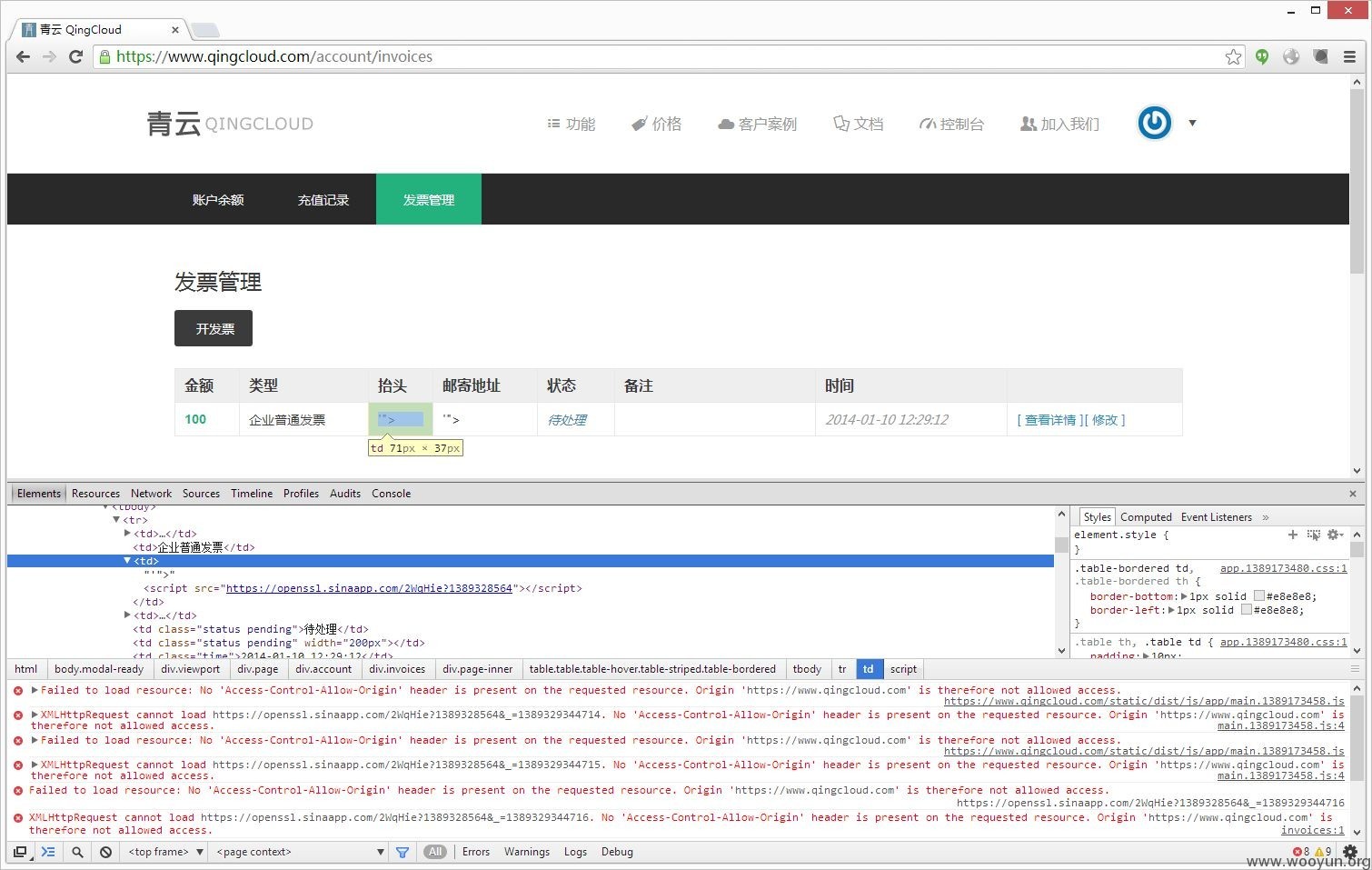Open DevTools settings gear at bottom right

[1350, 852]
